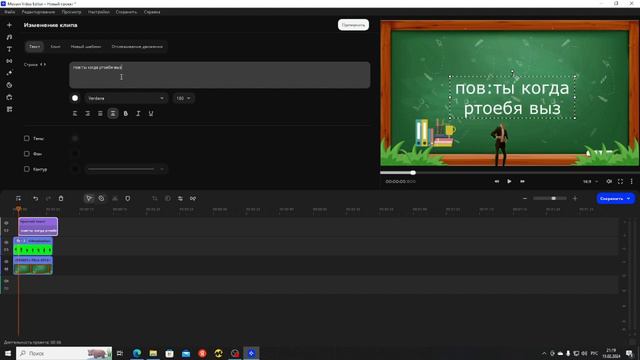
Task: Open the music library sidebar icon
Action: [9, 37]
